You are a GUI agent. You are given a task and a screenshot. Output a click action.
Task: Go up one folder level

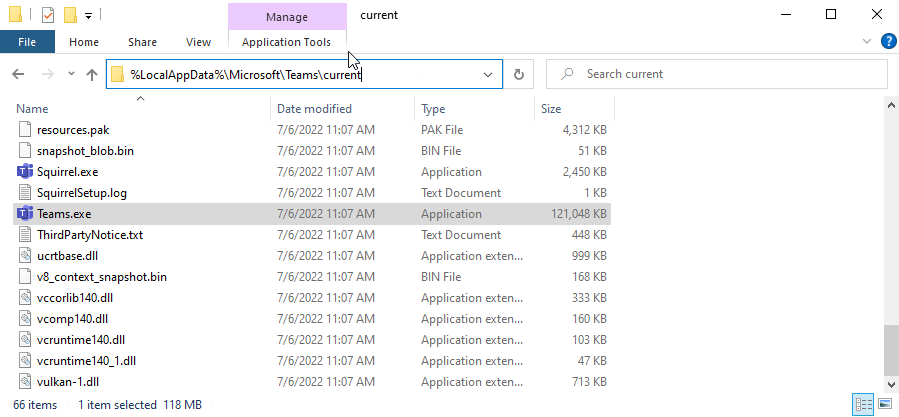click(x=92, y=74)
